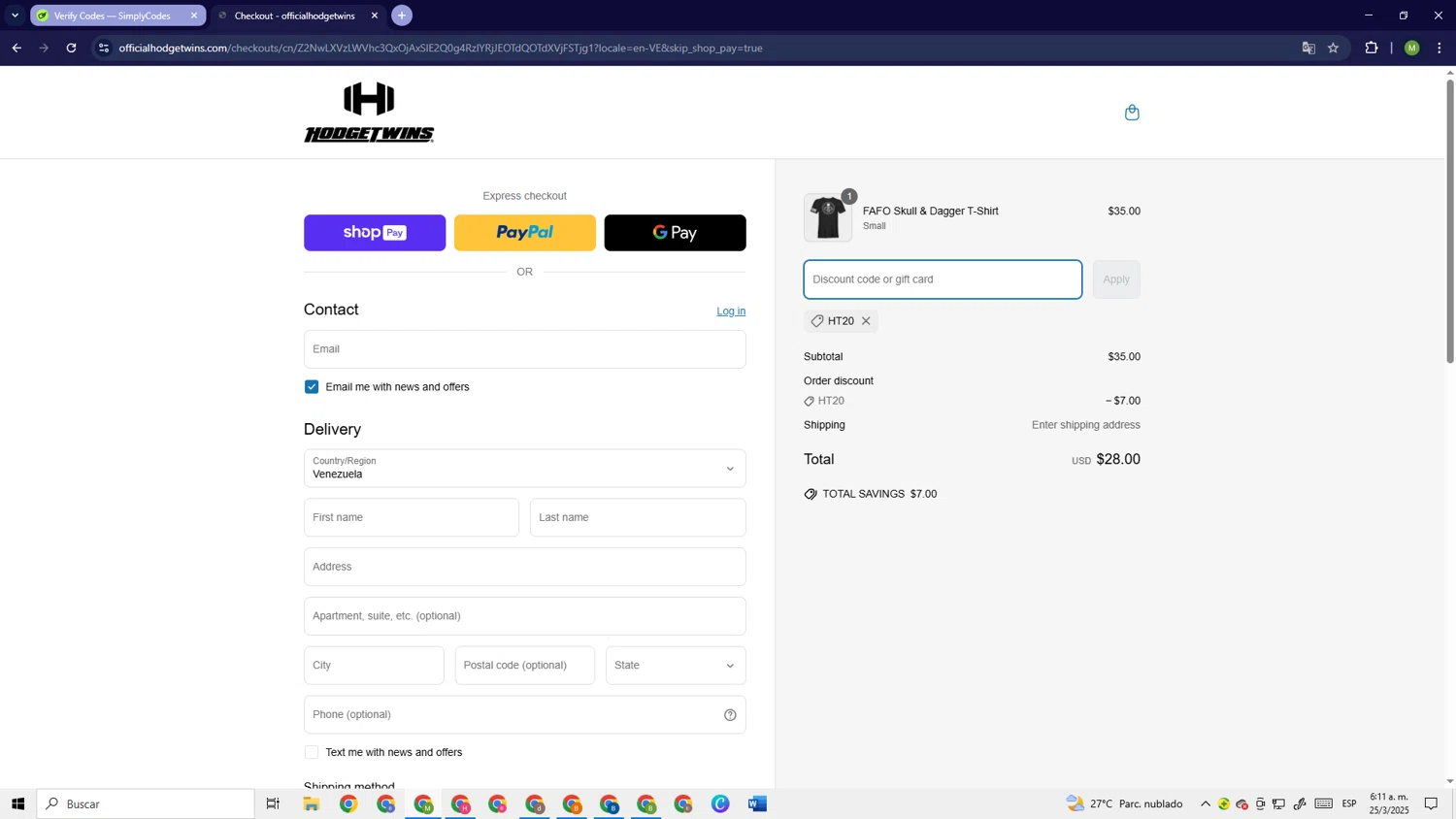
Task: Click the Apply discount button
Action: pyautogui.click(x=1116, y=279)
